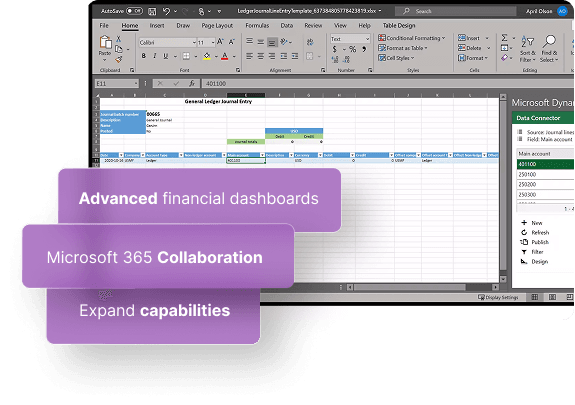Screen dimensions: 575x405
Task: Click the Save icon beside AutoSave
Action: pyautogui.click(x=152, y=11)
